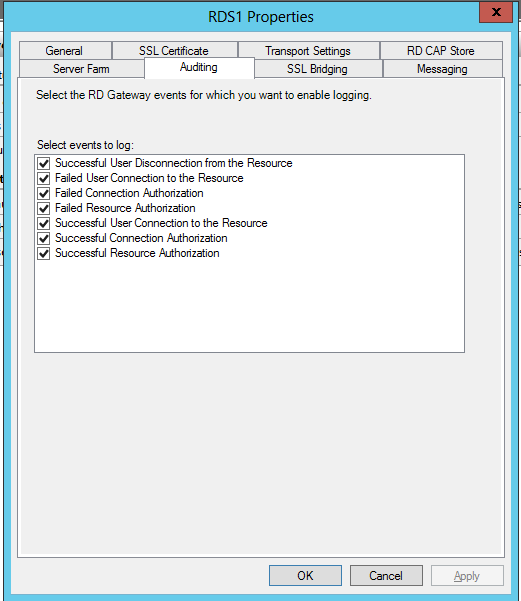Open the Server Farm tab
The height and width of the screenshot is (601, 521).
tap(81, 69)
